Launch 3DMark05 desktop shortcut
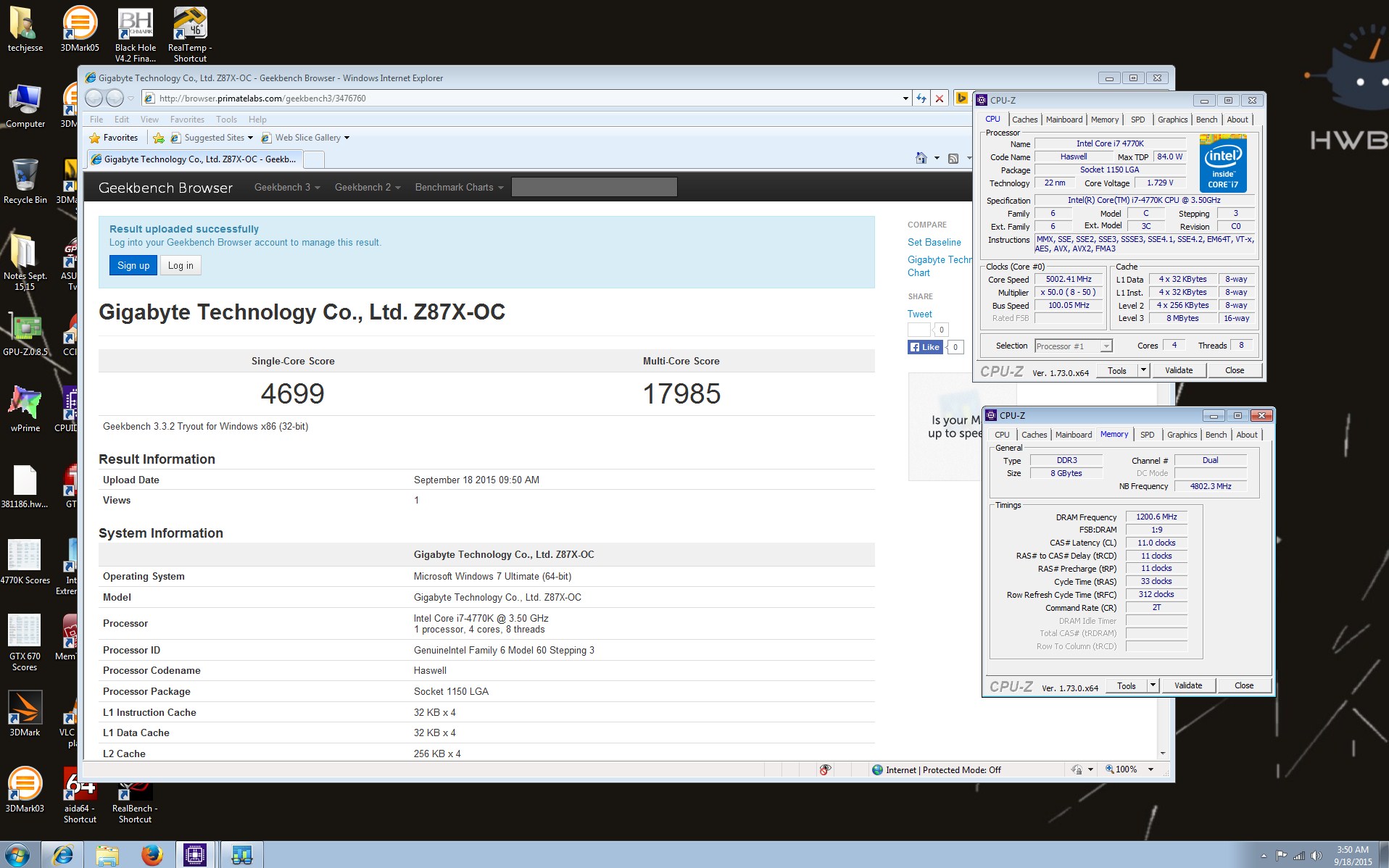Screen dimensions: 1389x868 [79, 29]
